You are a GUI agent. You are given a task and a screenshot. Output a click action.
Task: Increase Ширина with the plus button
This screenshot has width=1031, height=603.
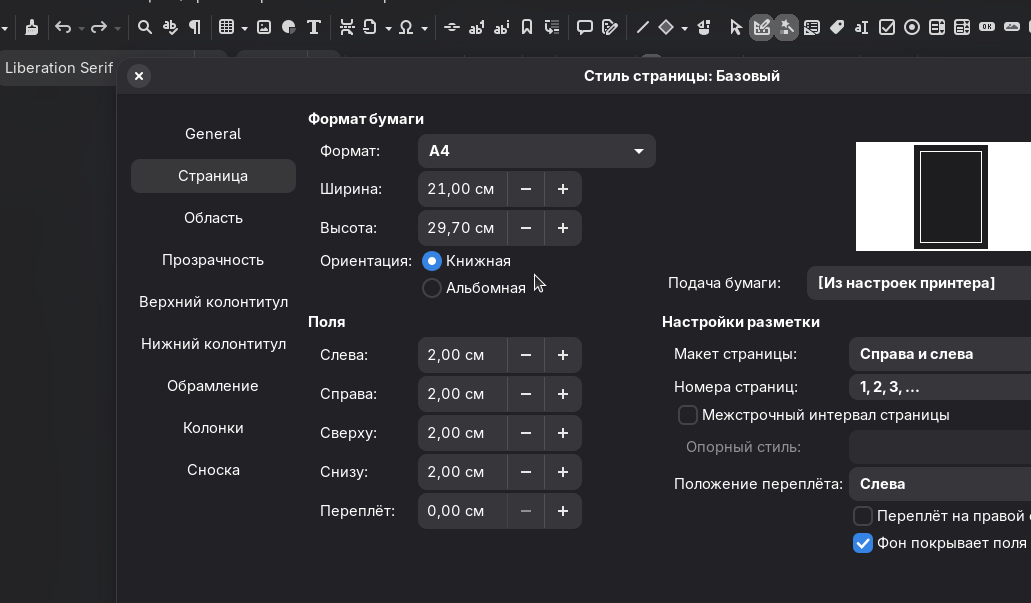(x=562, y=188)
